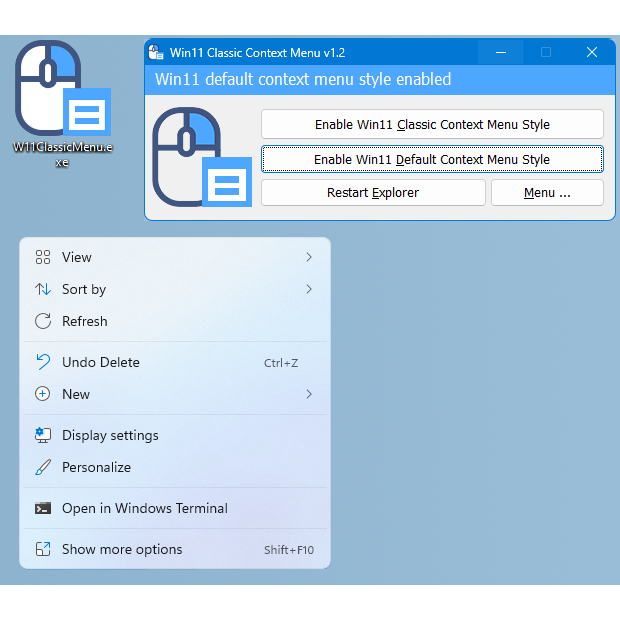The width and height of the screenshot is (620, 620).
Task: Select Show more options entry
Action: coord(175,549)
